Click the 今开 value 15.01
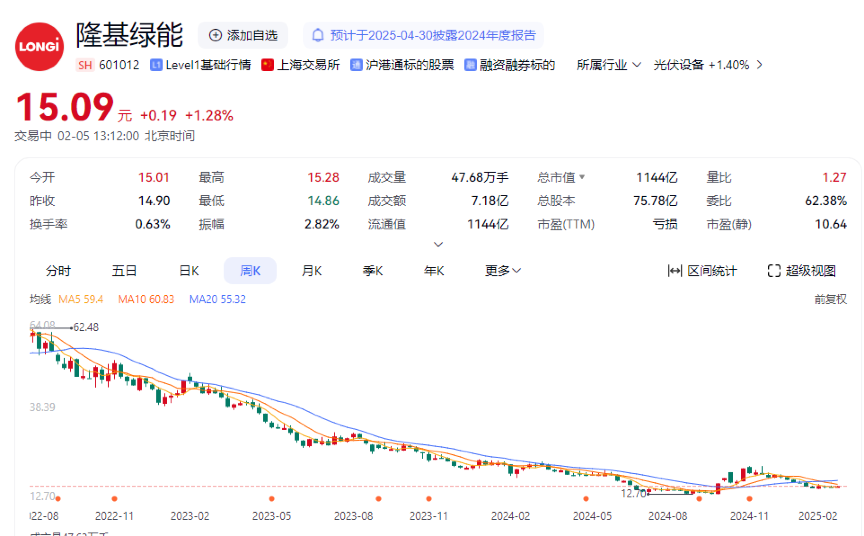864x536 pixels. pyautogui.click(x=154, y=177)
